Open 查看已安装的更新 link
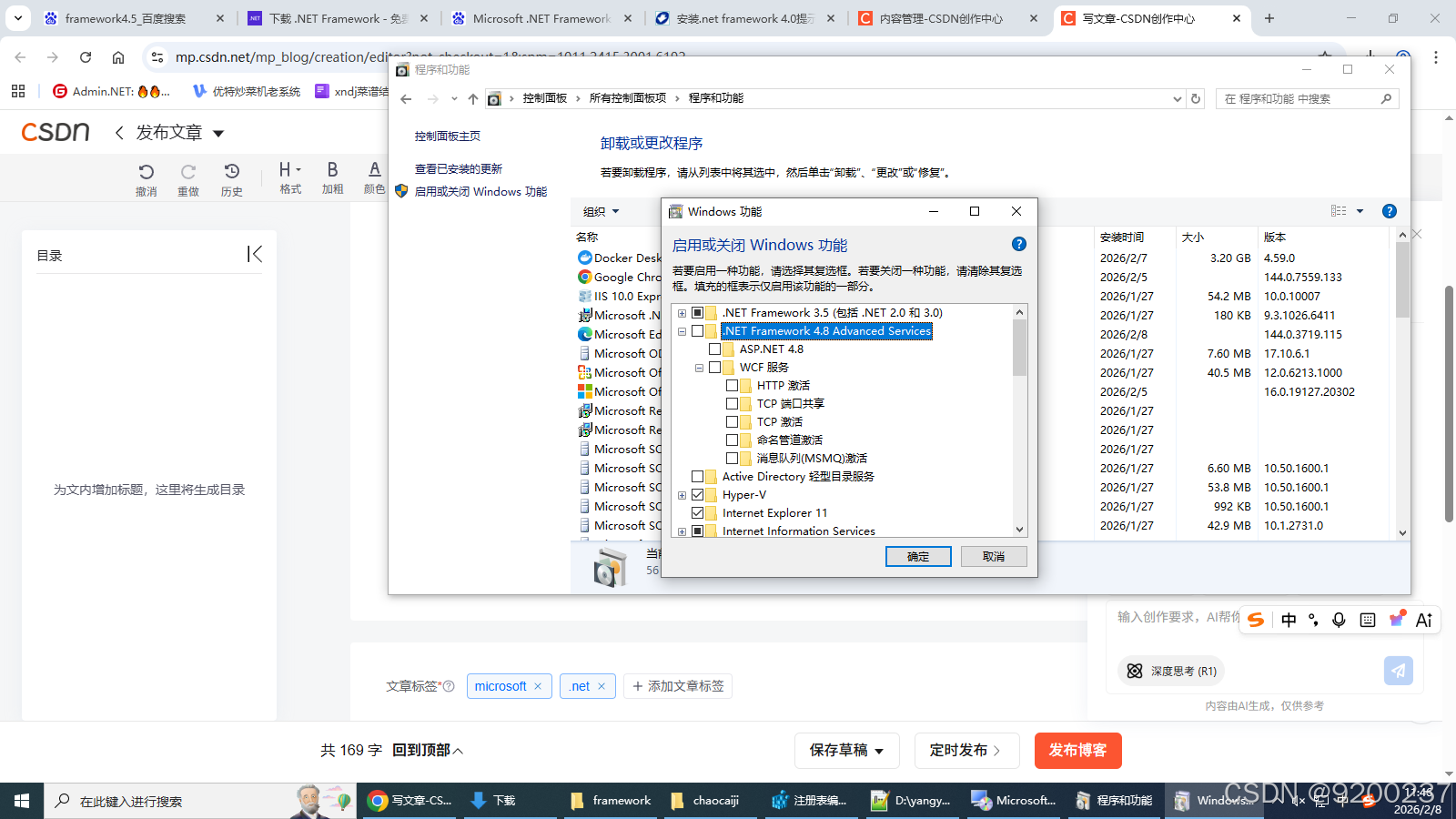 click(x=459, y=169)
